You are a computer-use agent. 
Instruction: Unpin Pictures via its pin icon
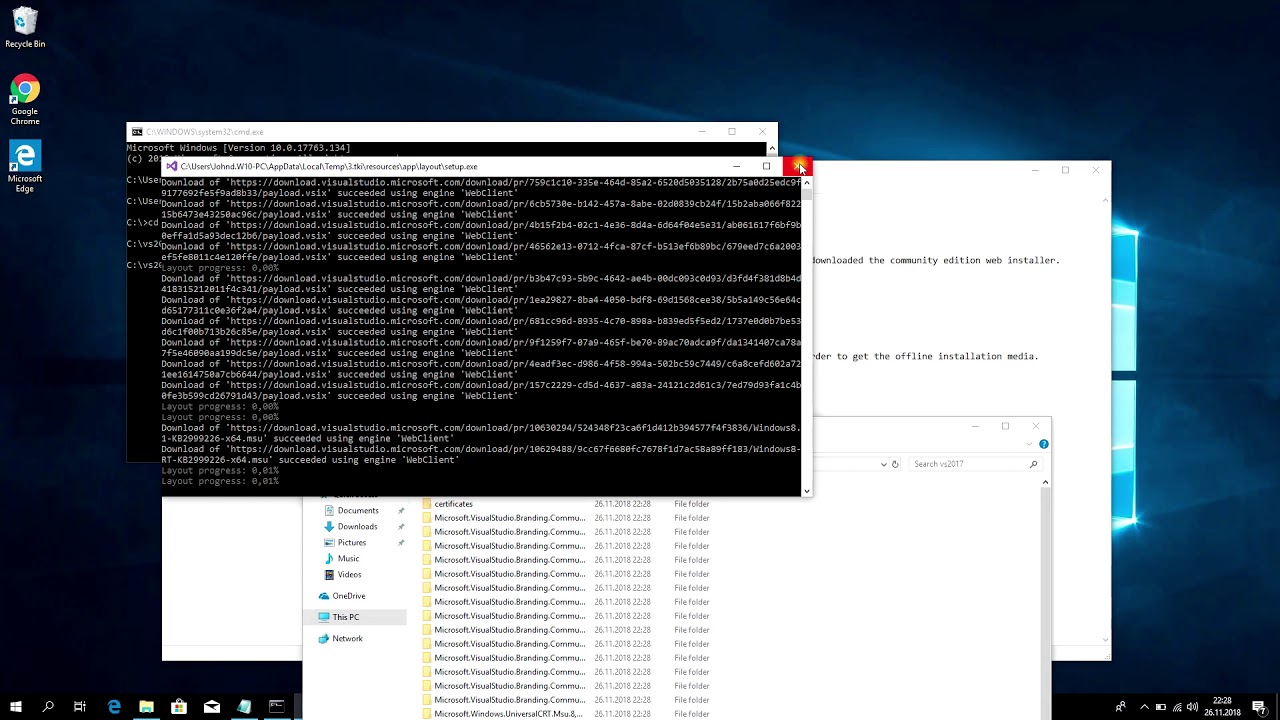click(x=401, y=543)
